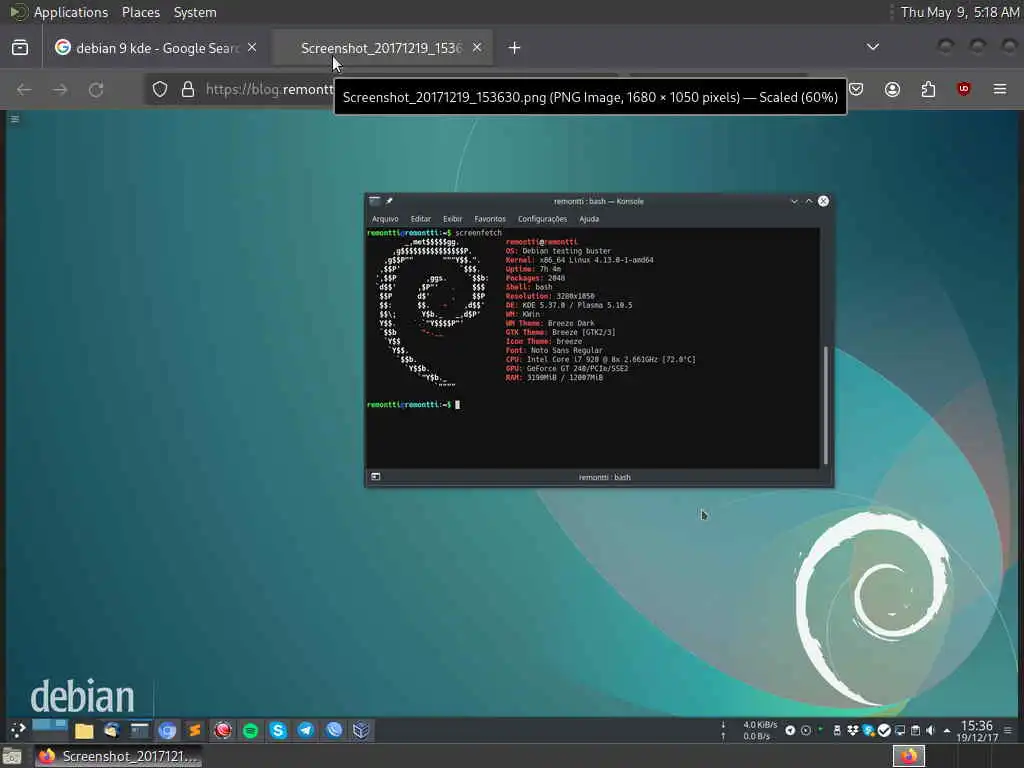1024x768 pixels.
Task: Click the clock showing Thu May 9
Action: [959, 12]
